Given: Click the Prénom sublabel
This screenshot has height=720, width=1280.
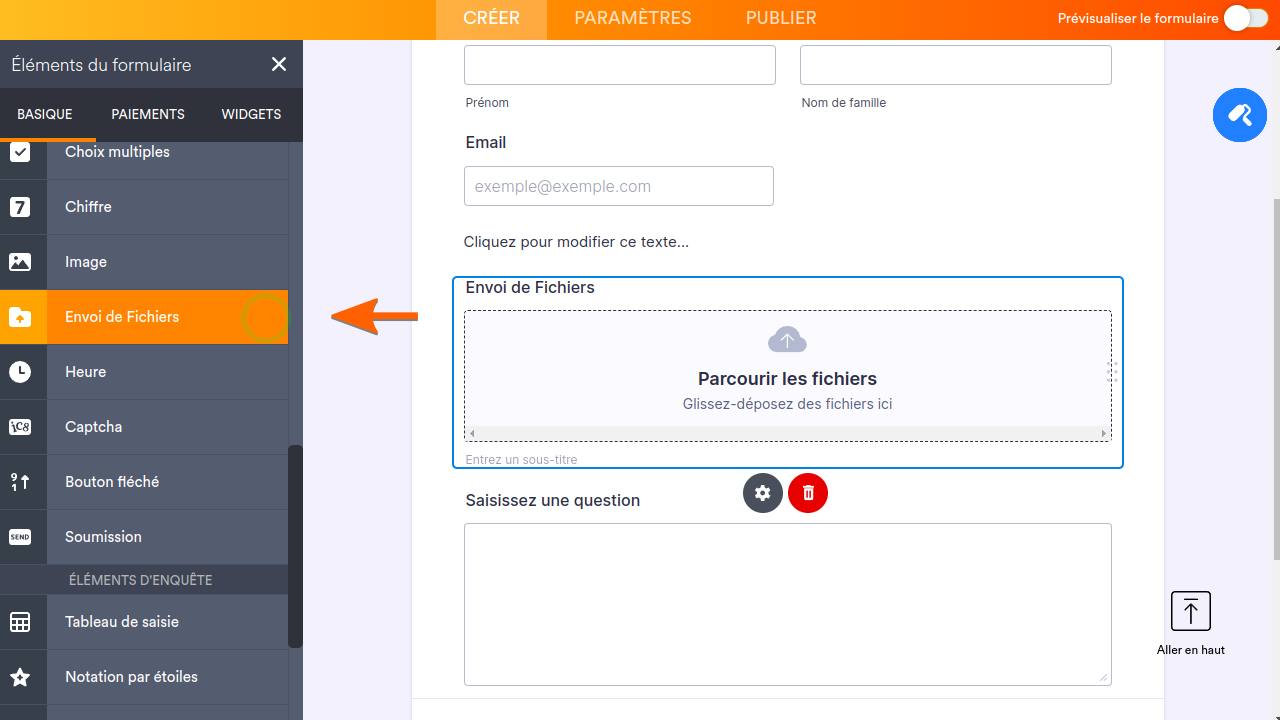Looking at the screenshot, I should (487, 103).
